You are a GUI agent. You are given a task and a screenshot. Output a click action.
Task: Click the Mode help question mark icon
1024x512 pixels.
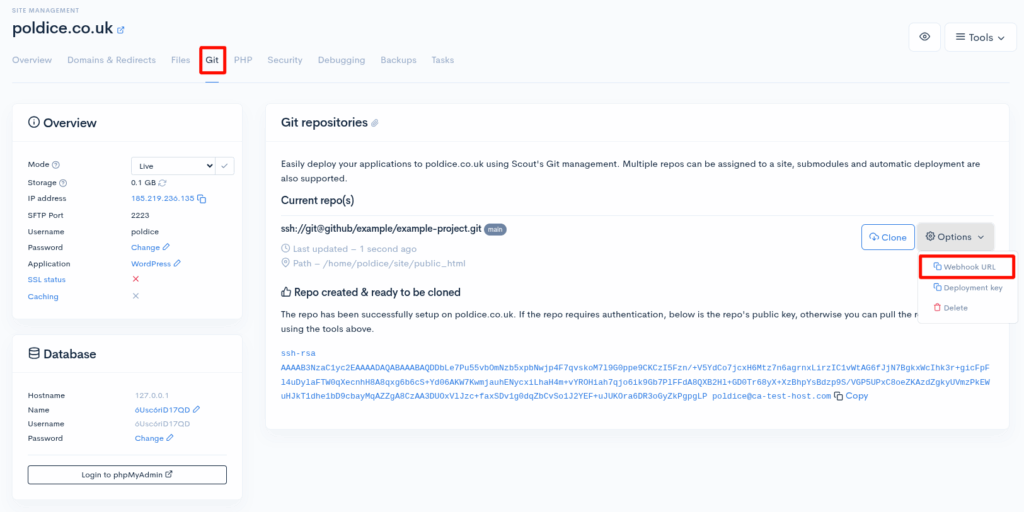click(x=56, y=165)
